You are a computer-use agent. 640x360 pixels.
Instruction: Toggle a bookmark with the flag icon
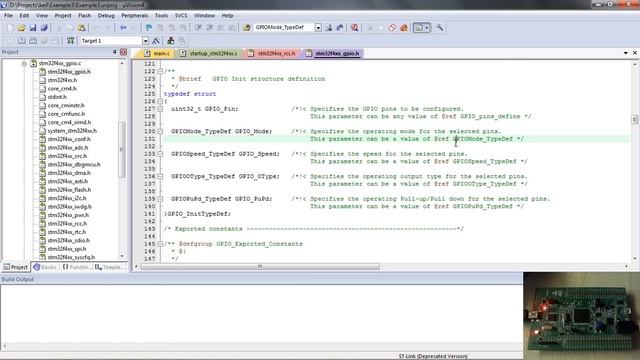point(149,28)
